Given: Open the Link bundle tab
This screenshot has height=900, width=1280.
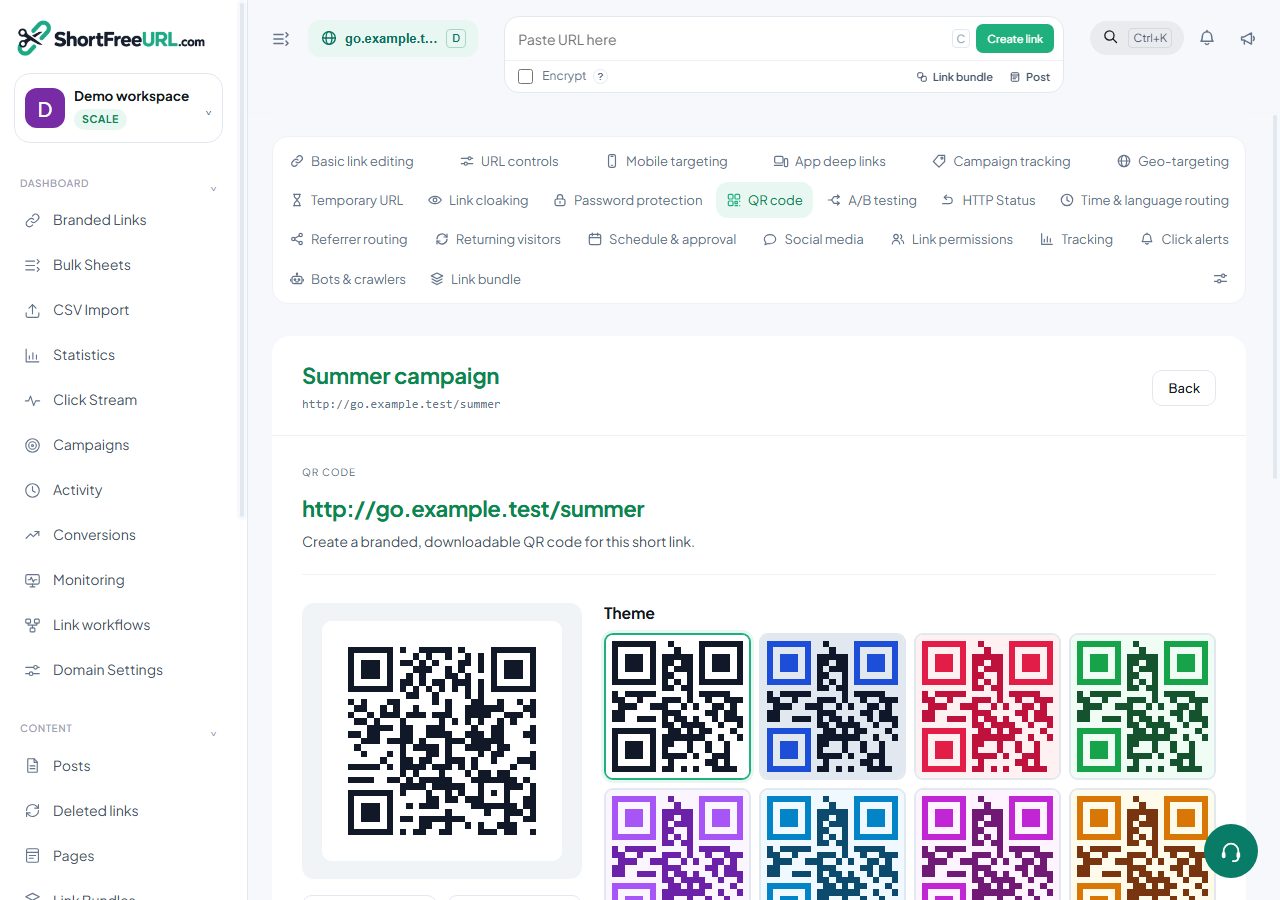Looking at the screenshot, I should pyautogui.click(x=475, y=279).
